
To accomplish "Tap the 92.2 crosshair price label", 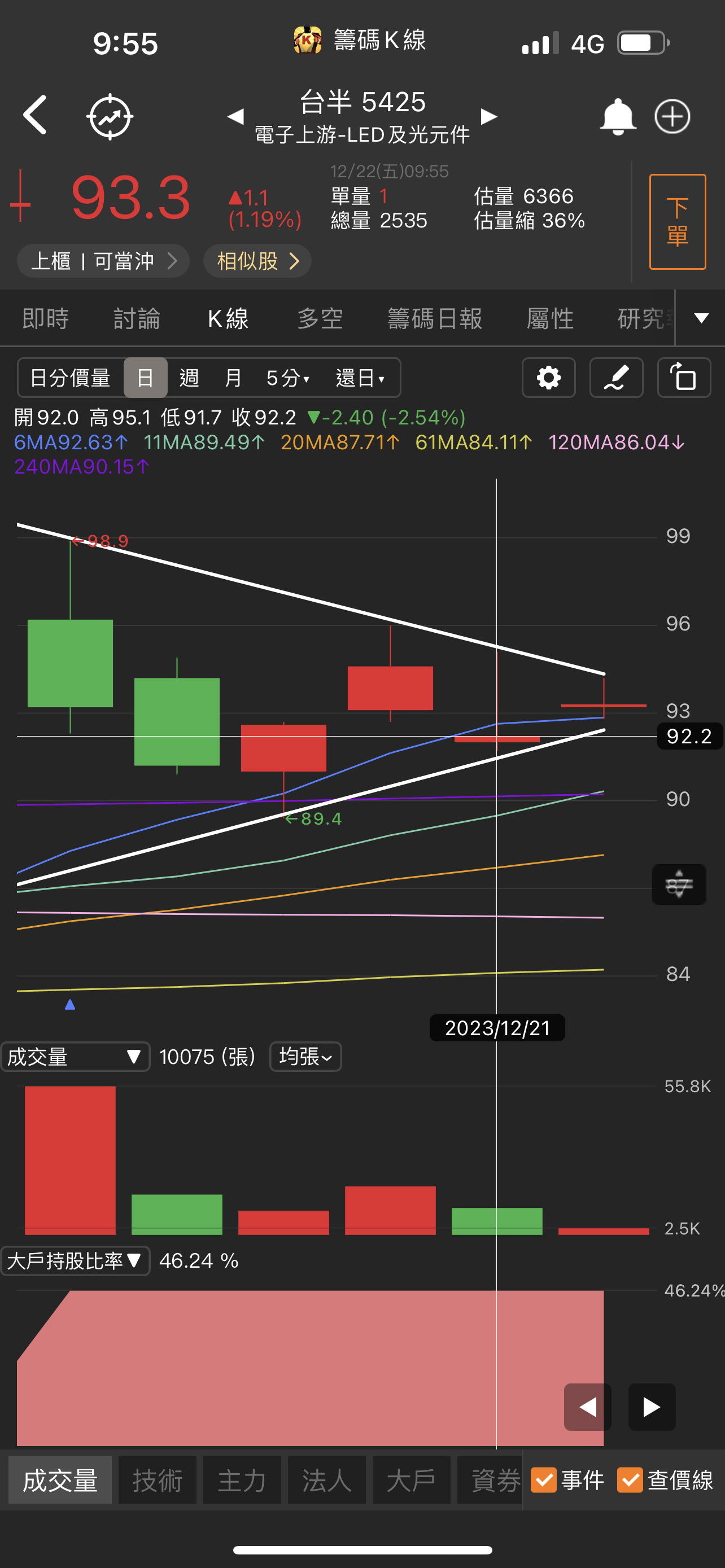I will [689, 736].
